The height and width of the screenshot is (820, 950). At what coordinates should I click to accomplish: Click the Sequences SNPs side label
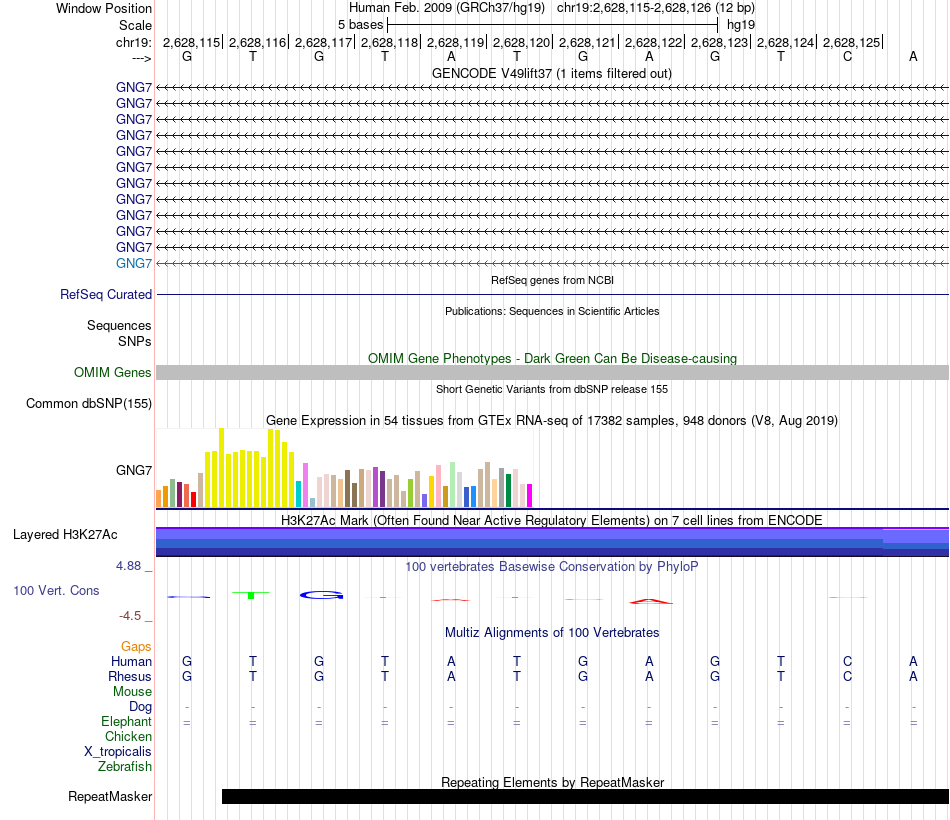119,333
